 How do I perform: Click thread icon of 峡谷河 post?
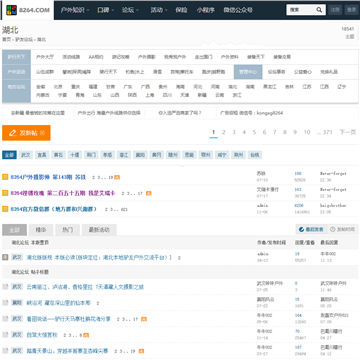tap(5, 303)
